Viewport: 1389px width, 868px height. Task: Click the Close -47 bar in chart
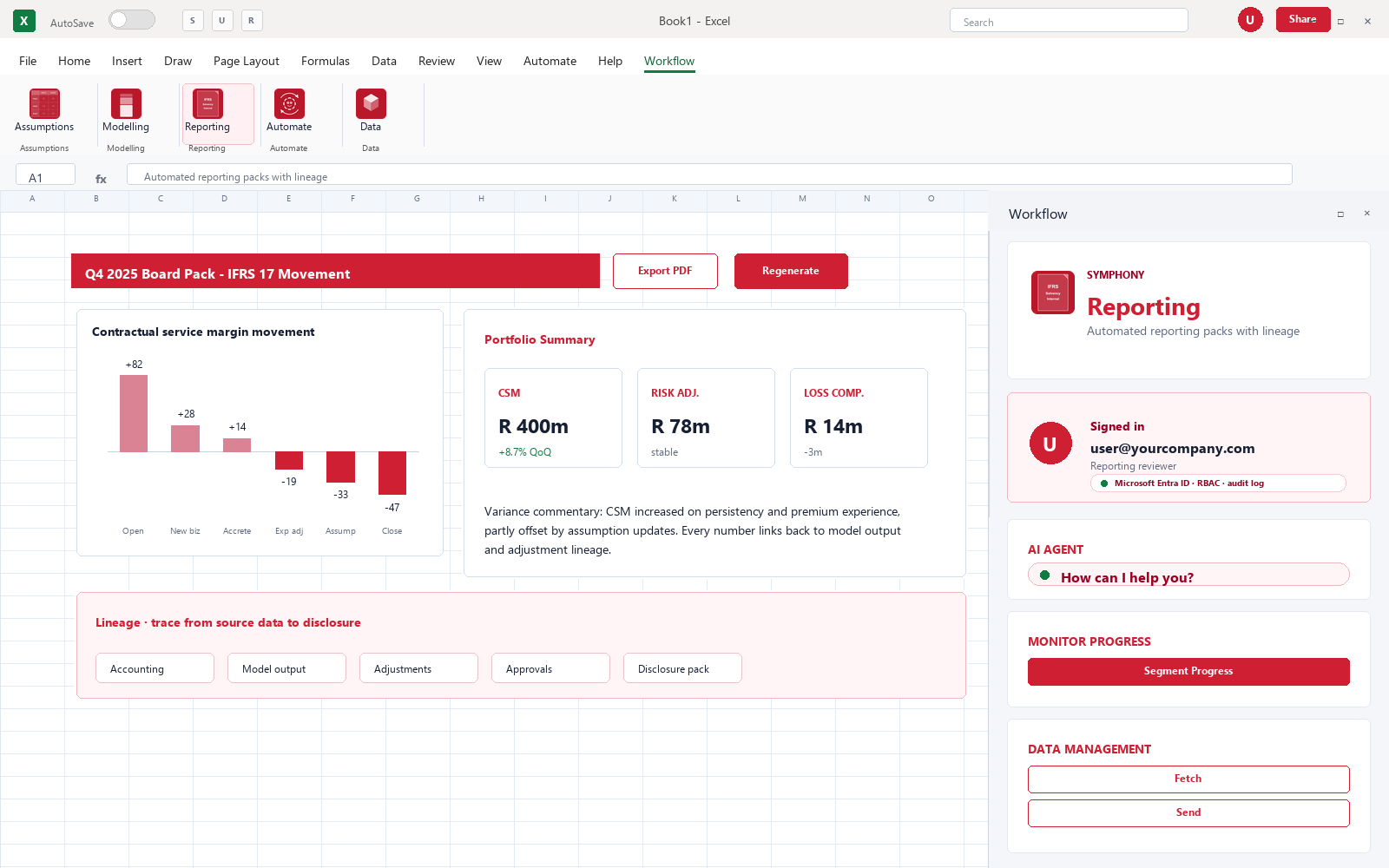[392, 473]
